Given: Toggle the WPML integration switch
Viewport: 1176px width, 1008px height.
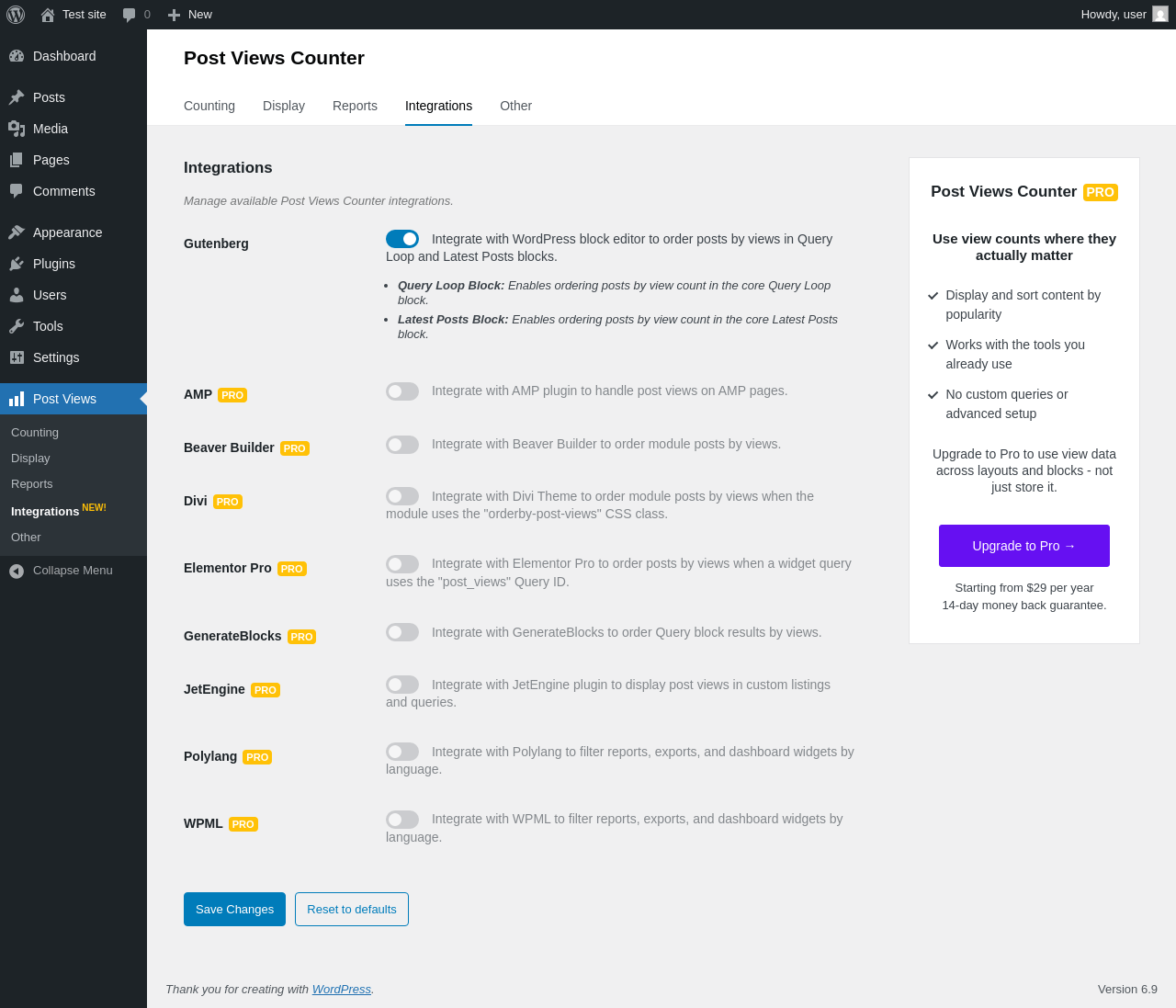Looking at the screenshot, I should (402, 820).
